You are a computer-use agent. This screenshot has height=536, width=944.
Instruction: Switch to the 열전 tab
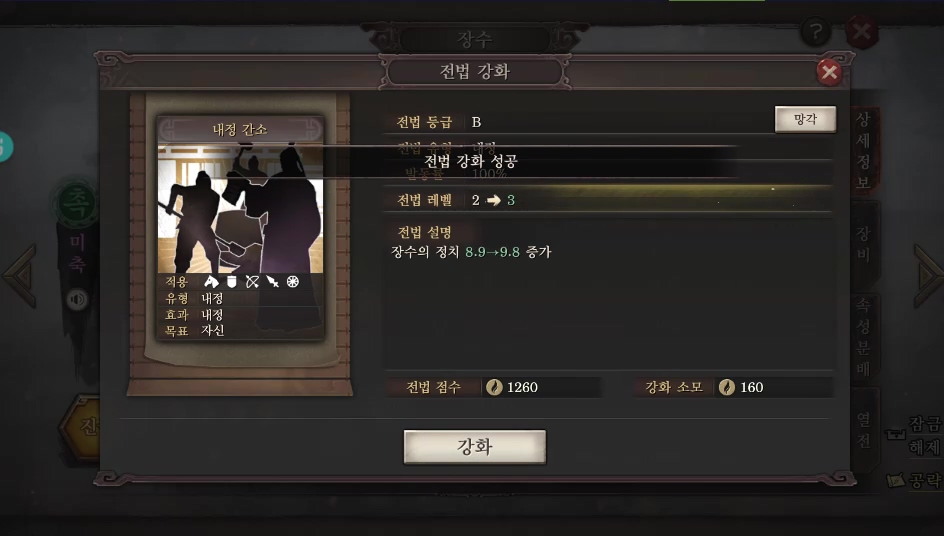(864, 429)
